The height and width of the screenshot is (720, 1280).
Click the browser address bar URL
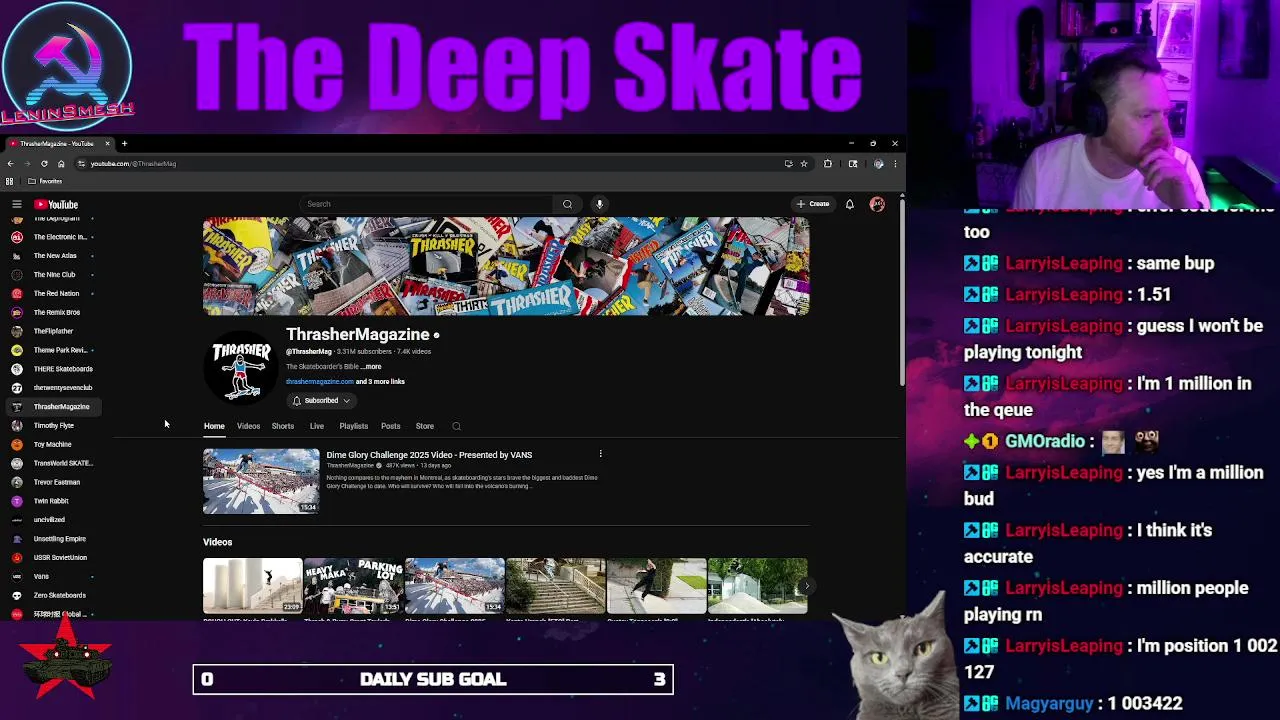click(134, 164)
